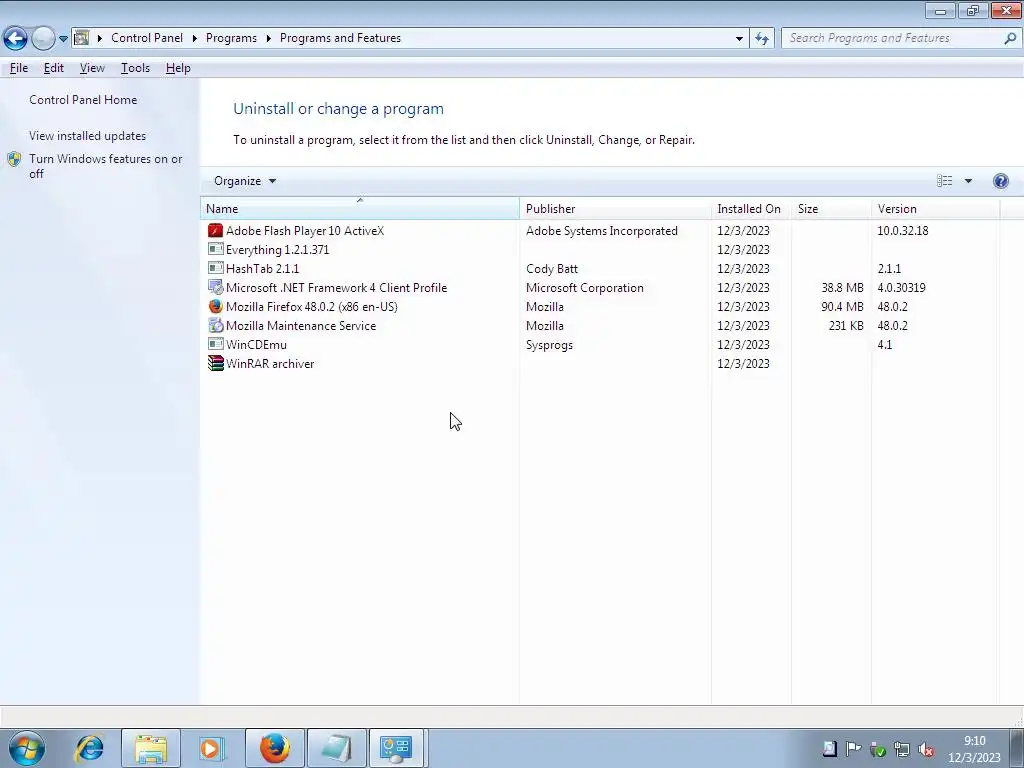The height and width of the screenshot is (768, 1024).
Task: Click the Back navigation arrow button
Action: pyautogui.click(x=15, y=38)
